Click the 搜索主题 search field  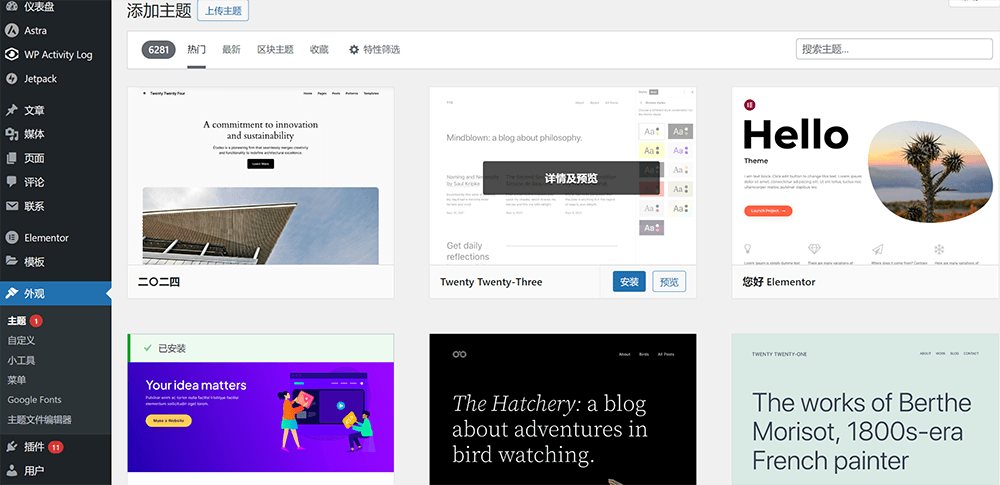894,49
